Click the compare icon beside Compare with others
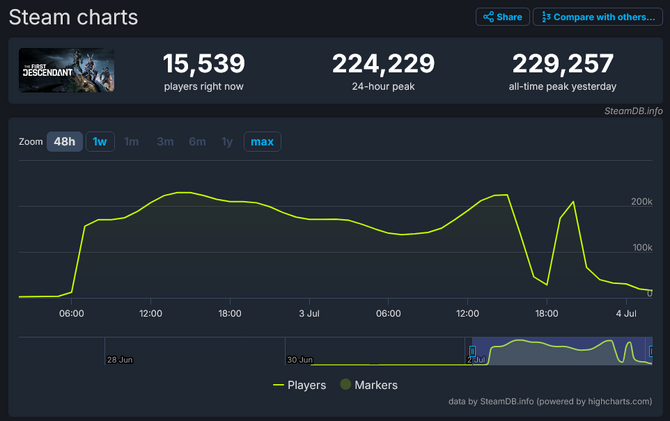 pyautogui.click(x=547, y=17)
